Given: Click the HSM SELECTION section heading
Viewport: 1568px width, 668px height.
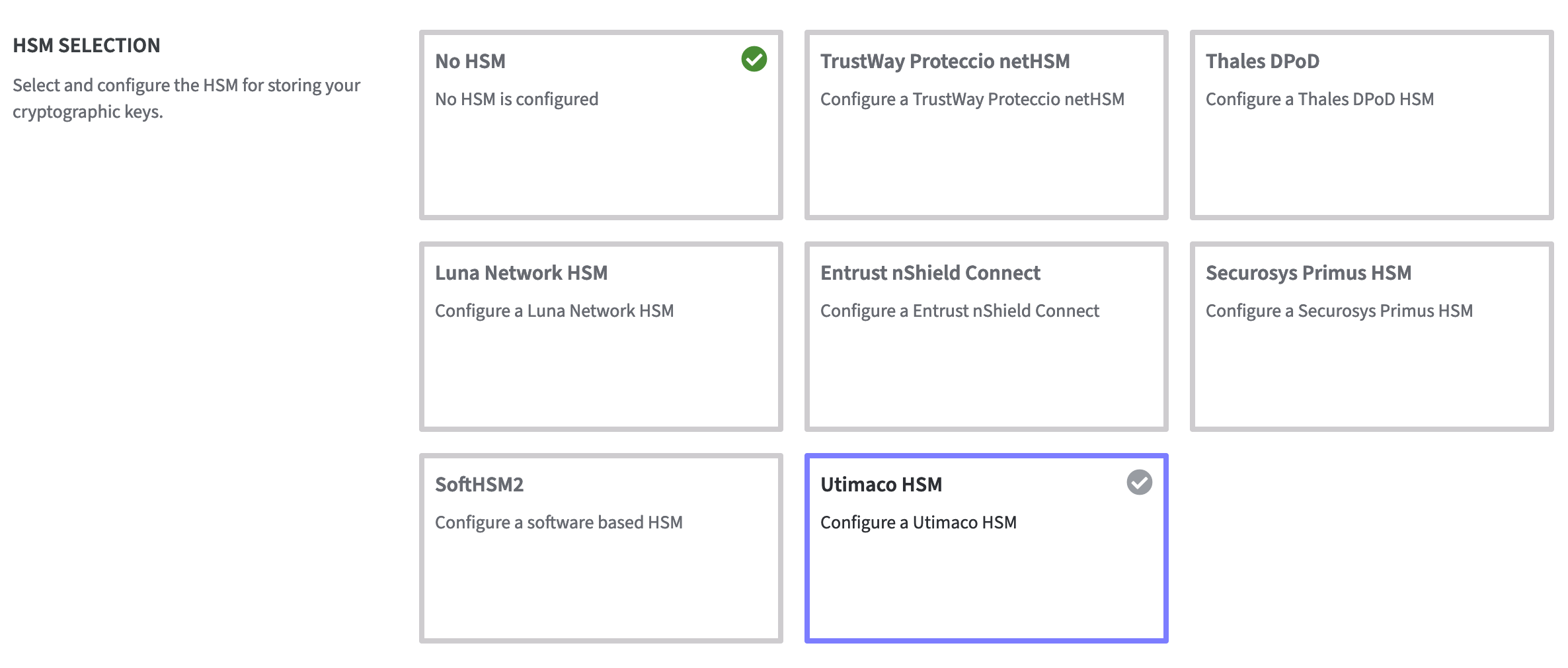Looking at the screenshot, I should click(87, 46).
